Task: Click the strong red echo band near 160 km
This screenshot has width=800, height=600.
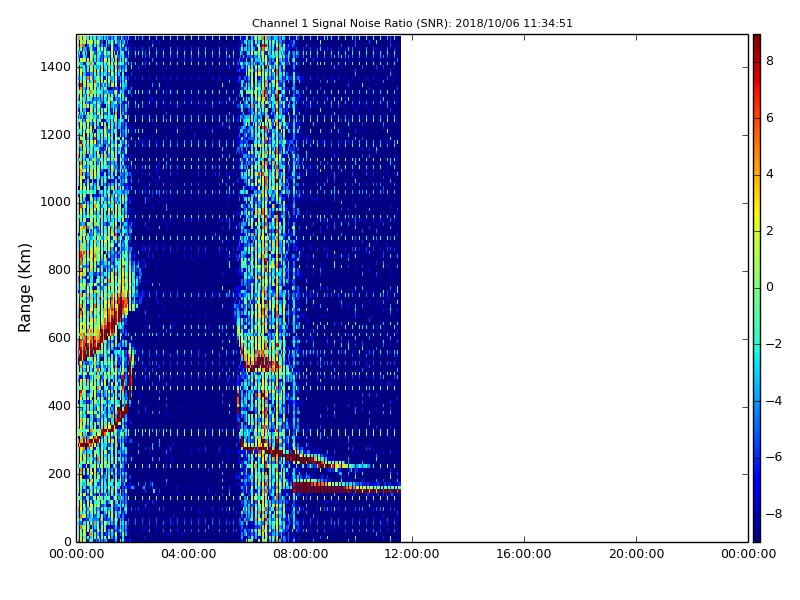Action: click(x=346, y=488)
